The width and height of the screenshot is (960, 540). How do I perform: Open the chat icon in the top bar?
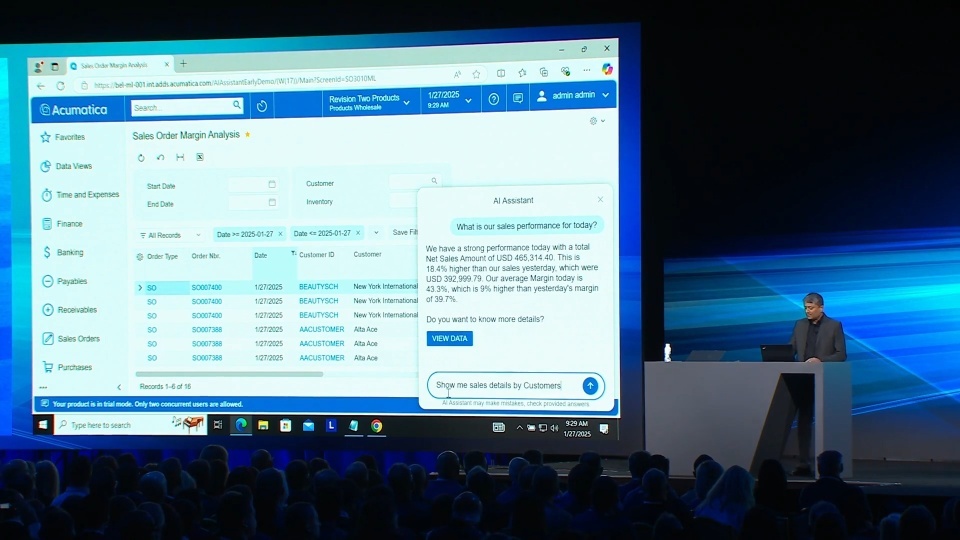tap(518, 98)
